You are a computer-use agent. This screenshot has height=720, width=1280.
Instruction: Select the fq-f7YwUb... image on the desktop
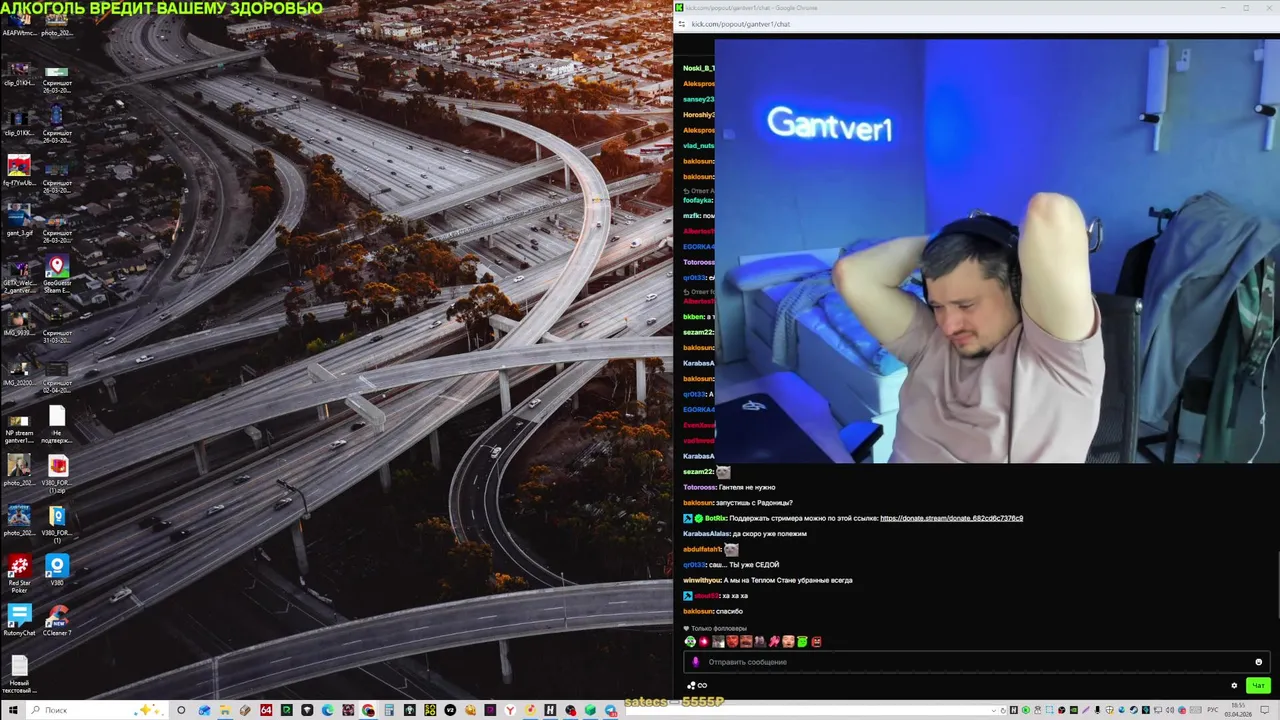pos(19,170)
